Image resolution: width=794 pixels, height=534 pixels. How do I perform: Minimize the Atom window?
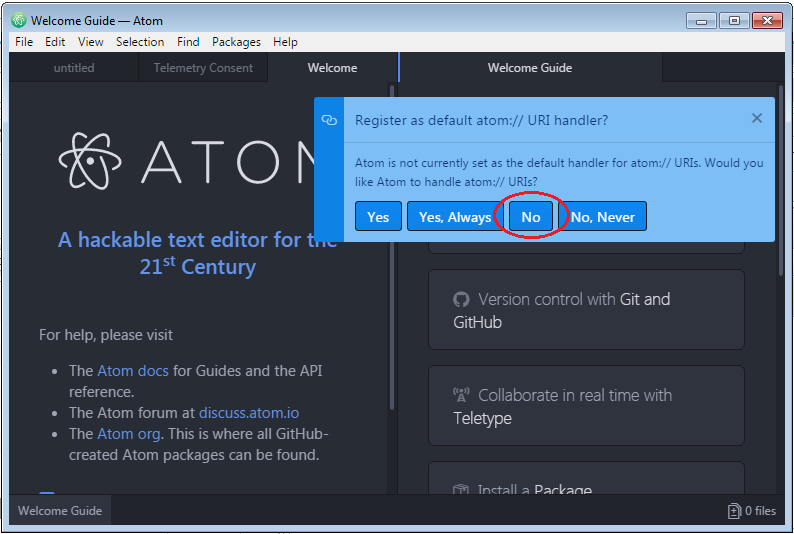(x=701, y=21)
